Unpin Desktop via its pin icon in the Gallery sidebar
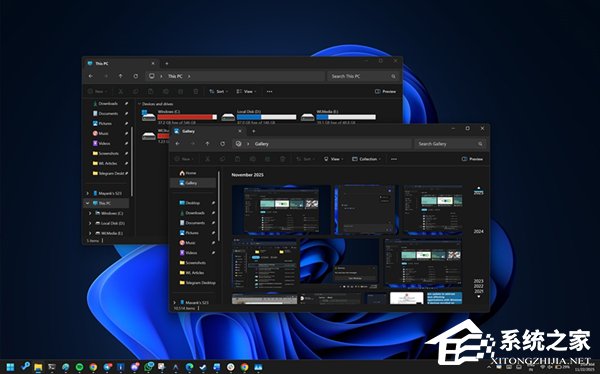Screen dimensions: 600x374 [x=213, y=203]
